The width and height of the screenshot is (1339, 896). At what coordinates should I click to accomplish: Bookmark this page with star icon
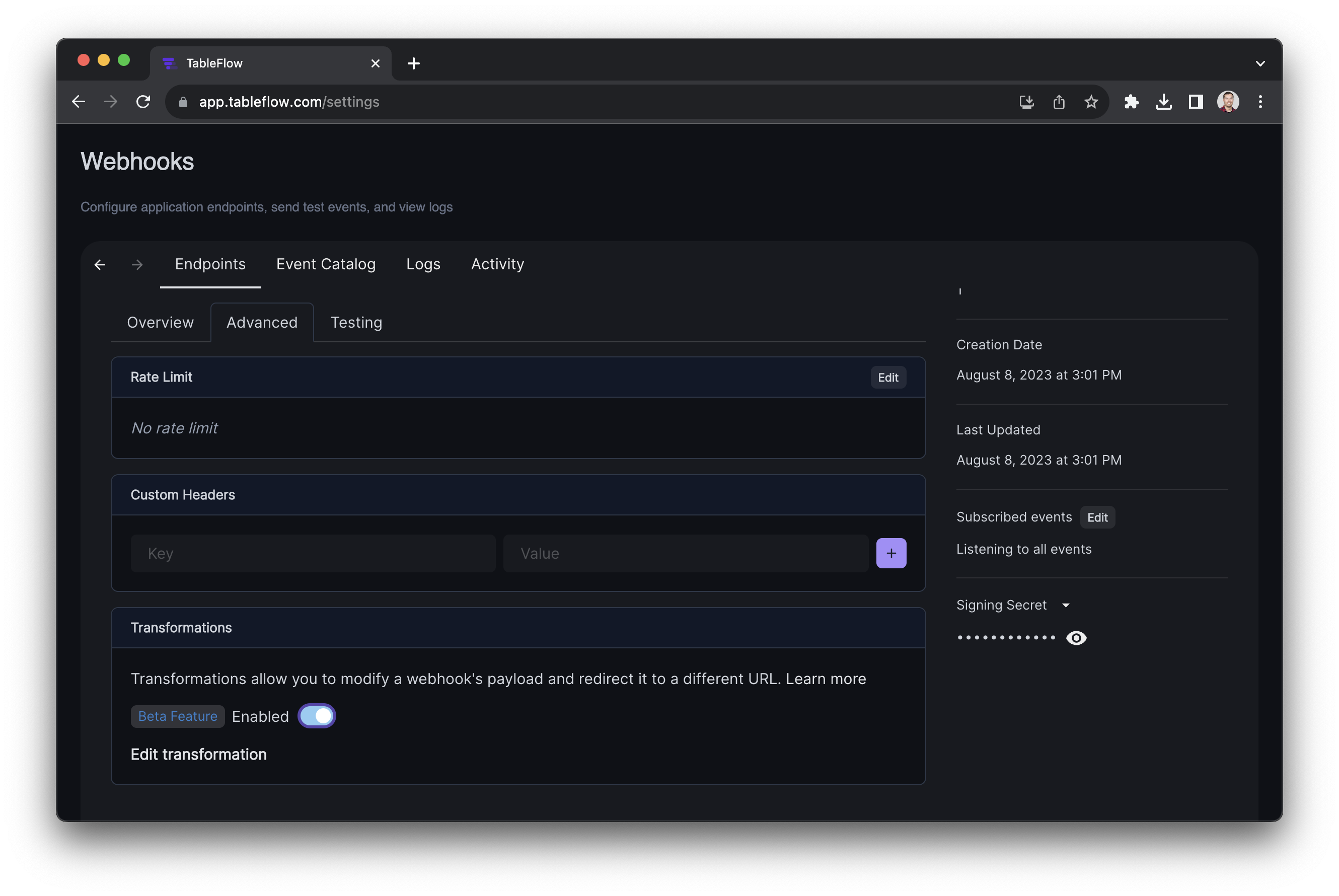[x=1091, y=102]
